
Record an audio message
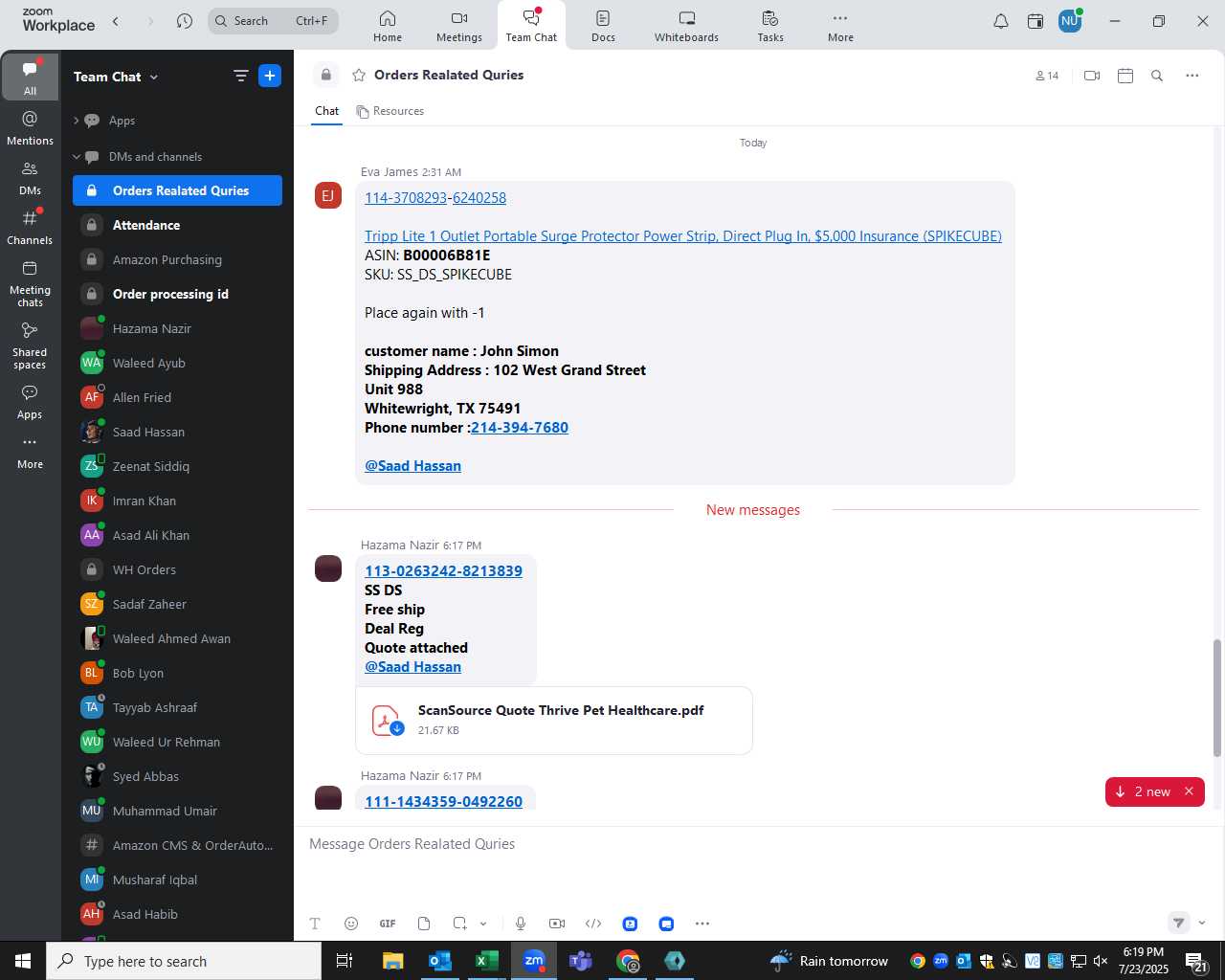521,924
